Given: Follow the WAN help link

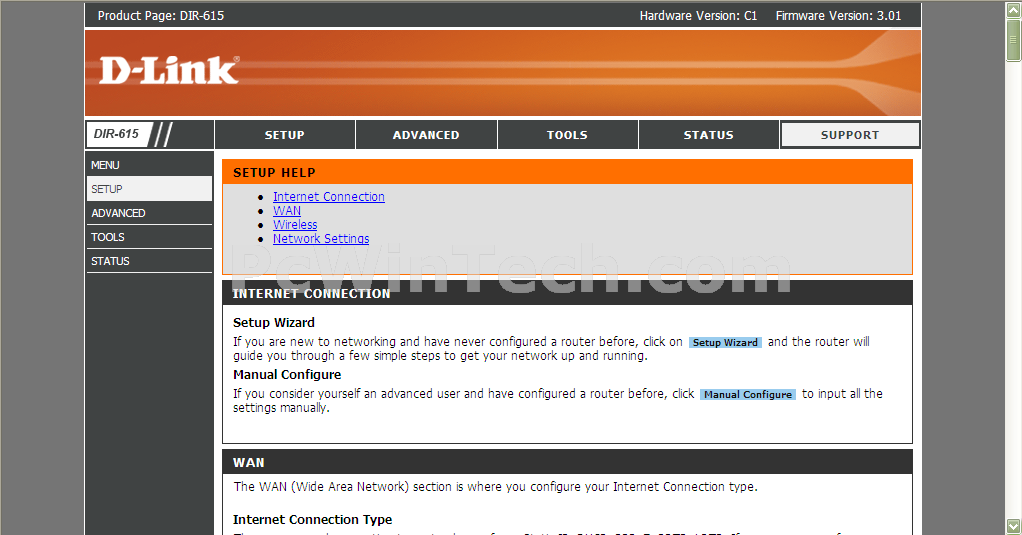Looking at the screenshot, I should [287, 210].
